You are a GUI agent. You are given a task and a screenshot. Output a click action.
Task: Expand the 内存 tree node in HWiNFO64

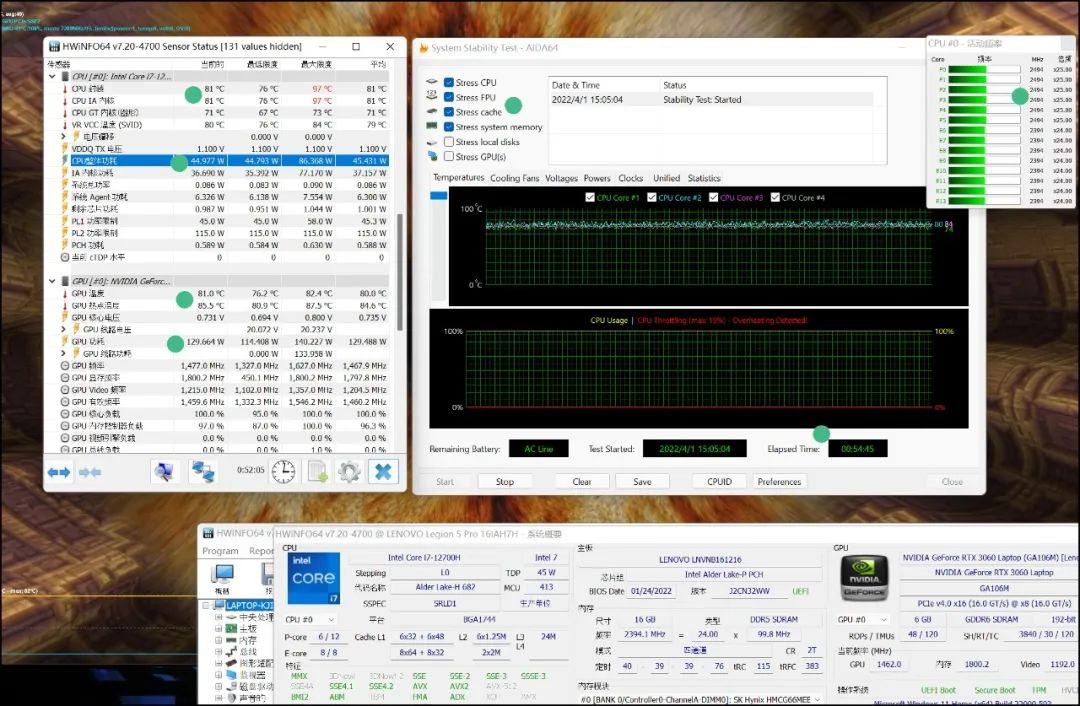(218, 640)
